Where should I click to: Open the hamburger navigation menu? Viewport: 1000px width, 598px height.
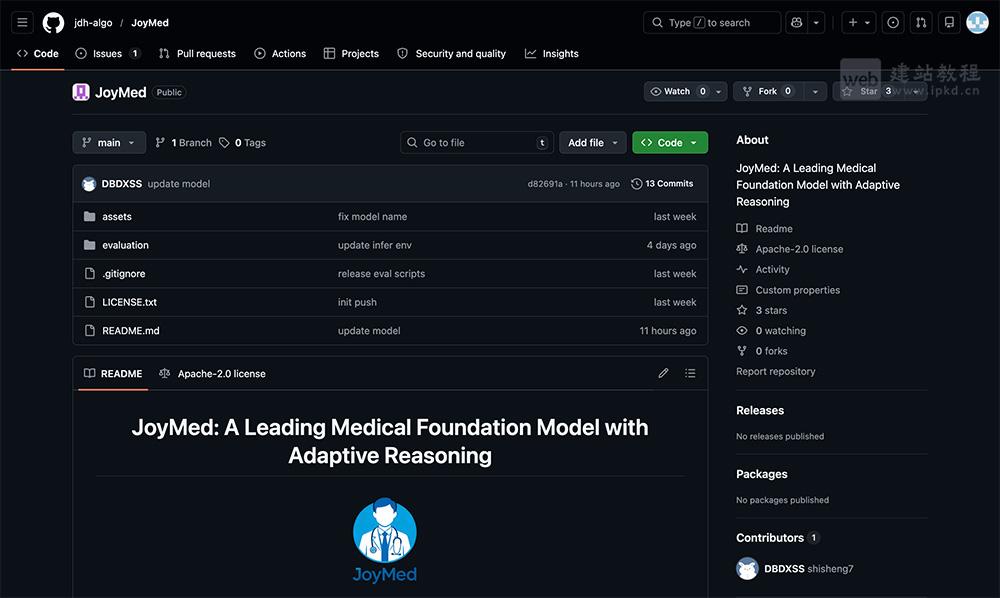tap(23, 22)
